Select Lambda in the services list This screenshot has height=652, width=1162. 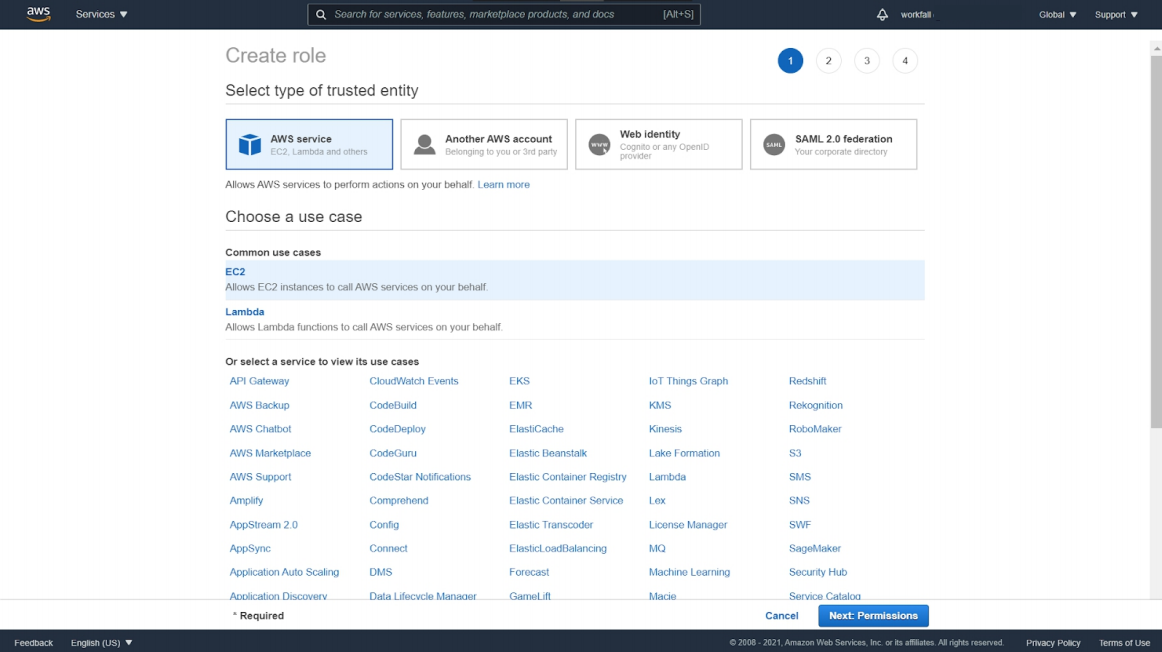667,476
